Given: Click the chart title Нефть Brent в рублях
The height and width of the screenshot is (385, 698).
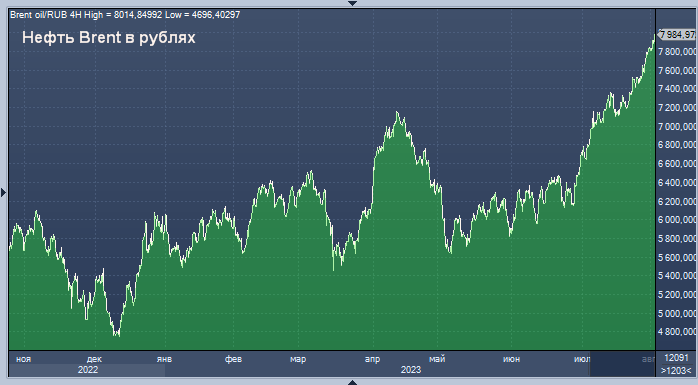Looking at the screenshot, I should (x=109, y=37).
